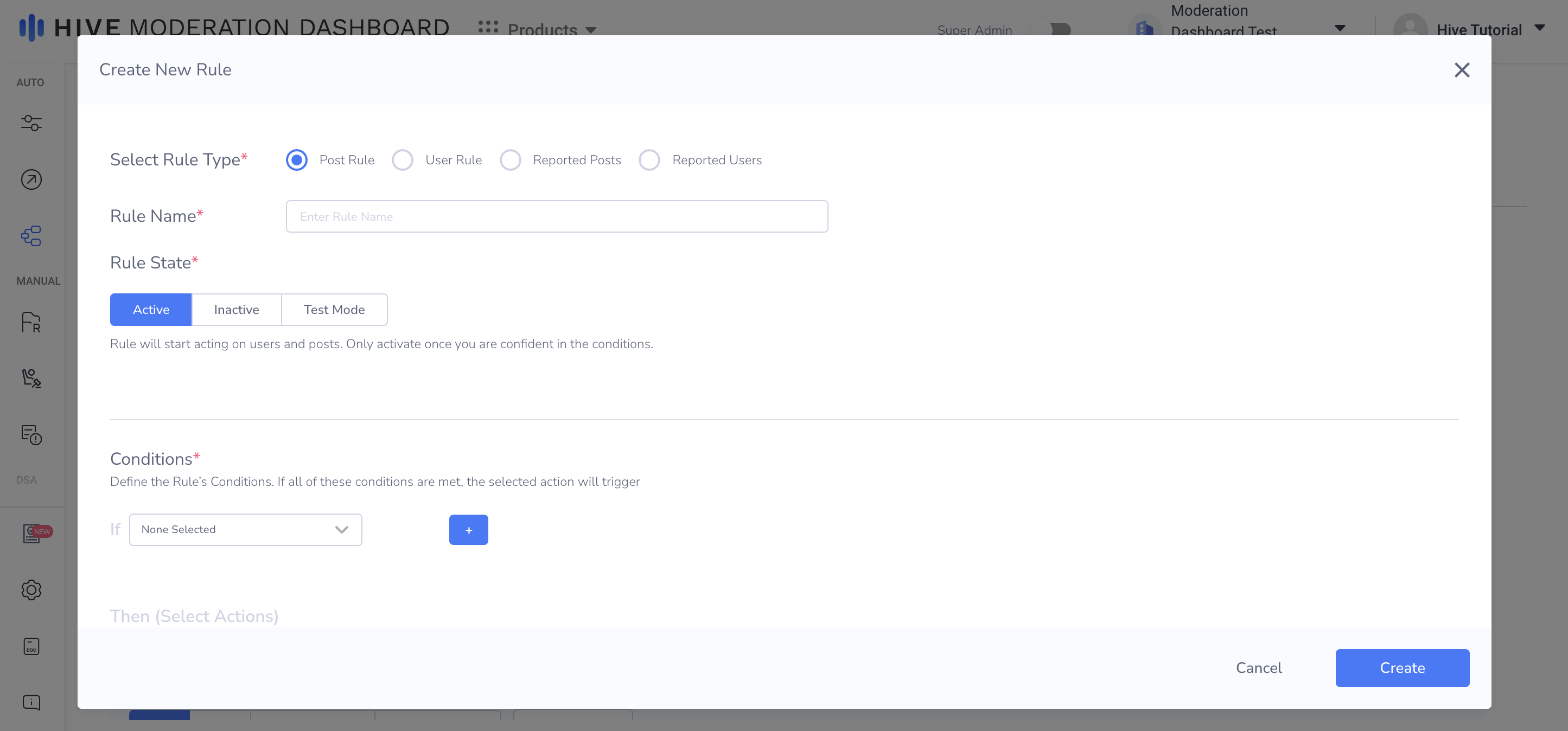Viewport: 1568px width, 731px height.
Task: Open the rules flowchart icon in sidebar
Action: pyautogui.click(x=31, y=236)
